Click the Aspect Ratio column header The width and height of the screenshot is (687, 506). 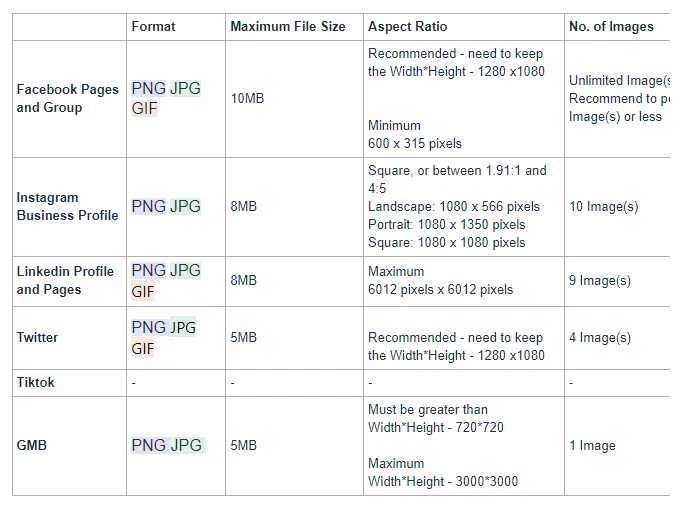[407, 27]
